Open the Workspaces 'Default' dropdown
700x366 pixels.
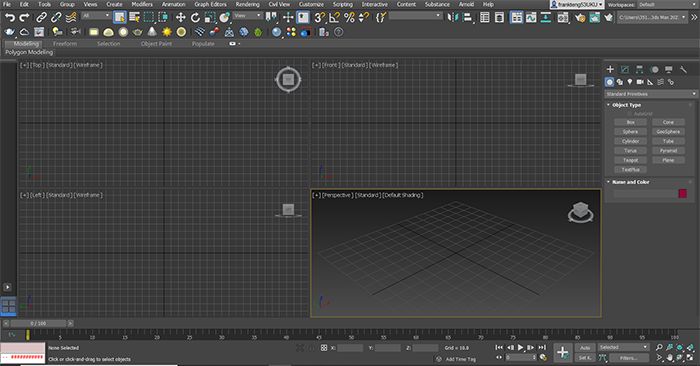(668, 4)
